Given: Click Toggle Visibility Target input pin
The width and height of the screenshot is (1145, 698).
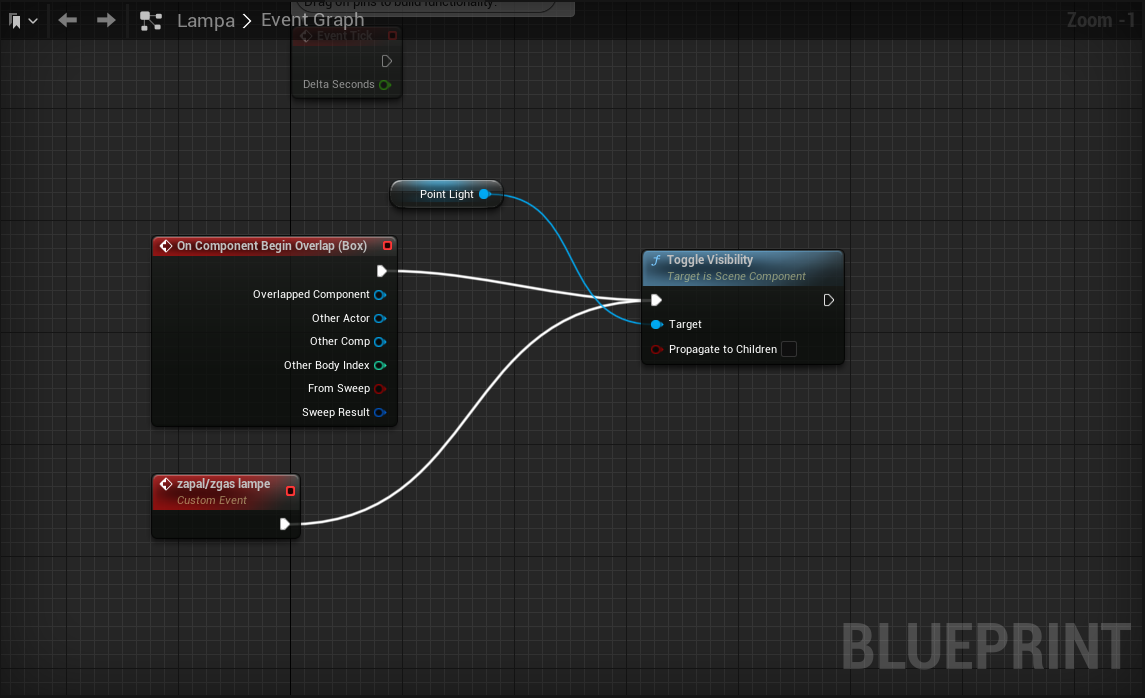Looking at the screenshot, I should tap(656, 324).
